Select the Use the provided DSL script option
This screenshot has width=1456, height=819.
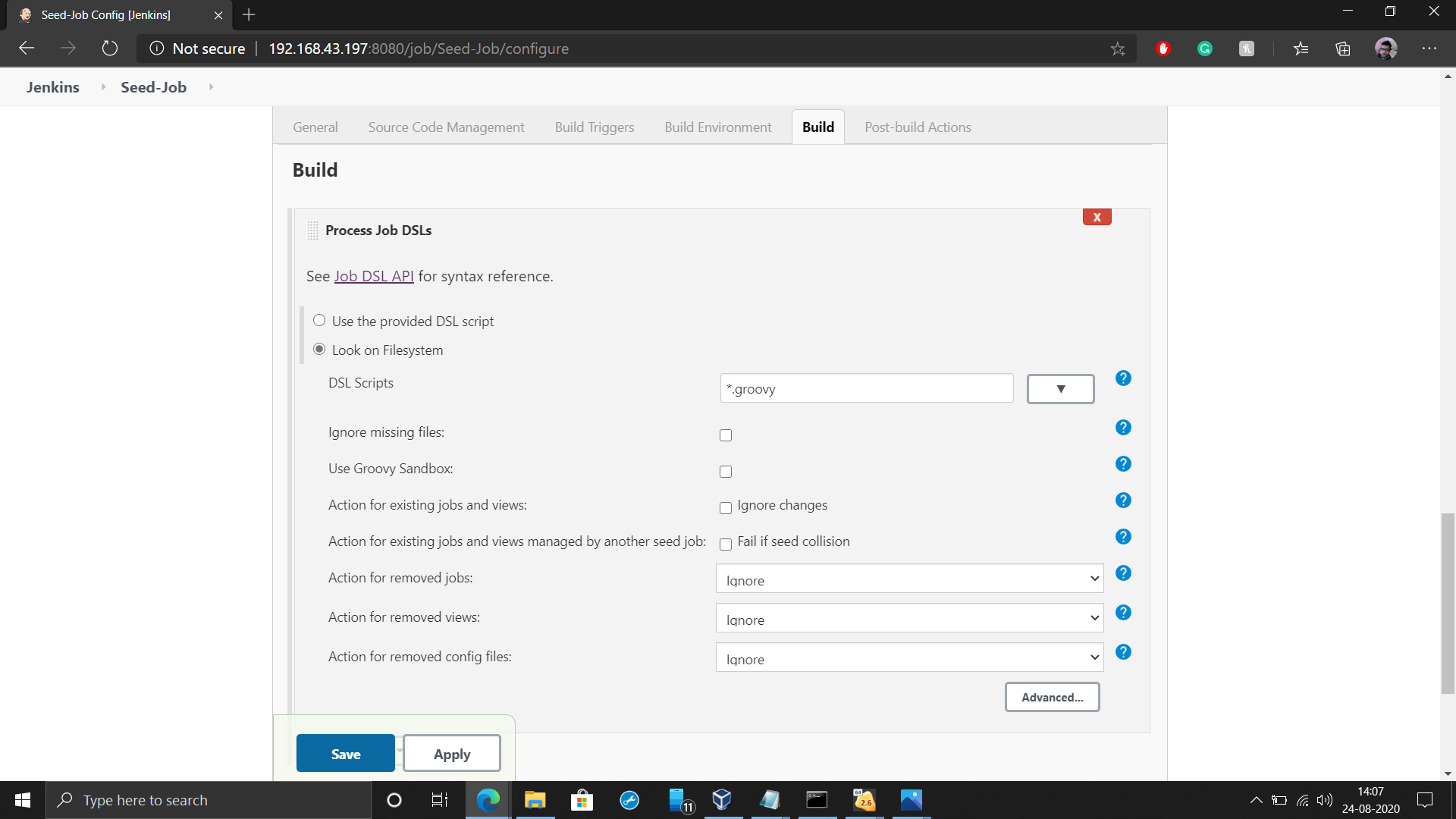point(319,320)
